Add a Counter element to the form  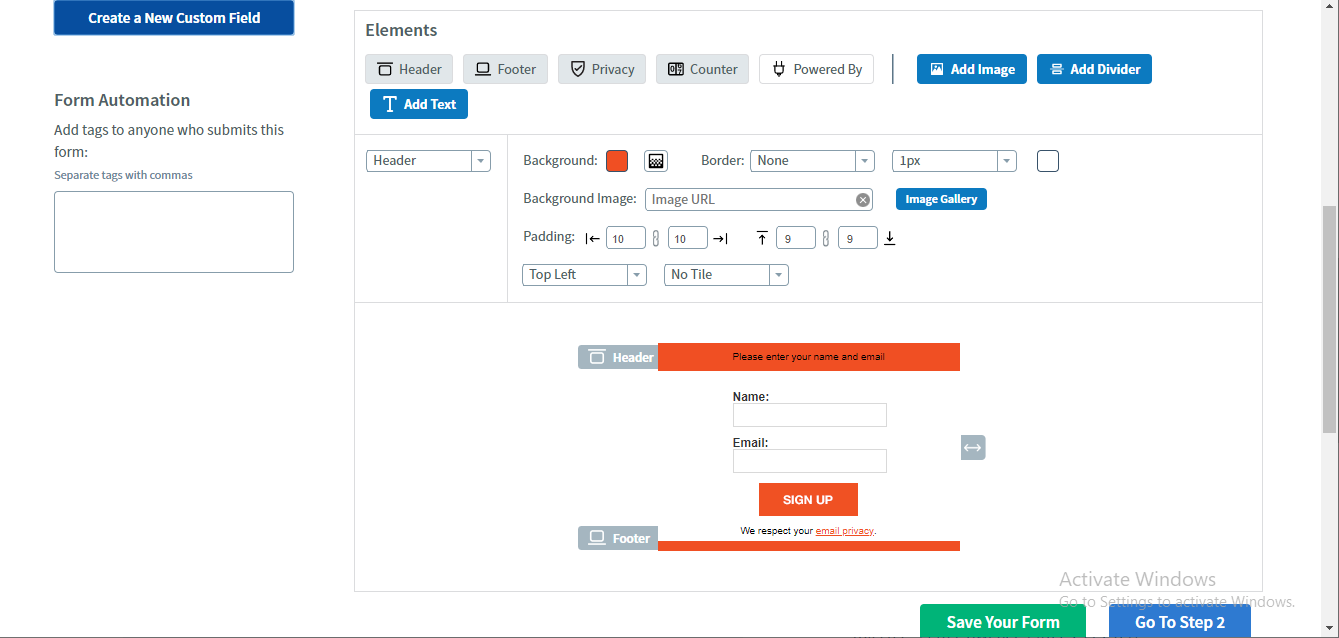point(702,69)
